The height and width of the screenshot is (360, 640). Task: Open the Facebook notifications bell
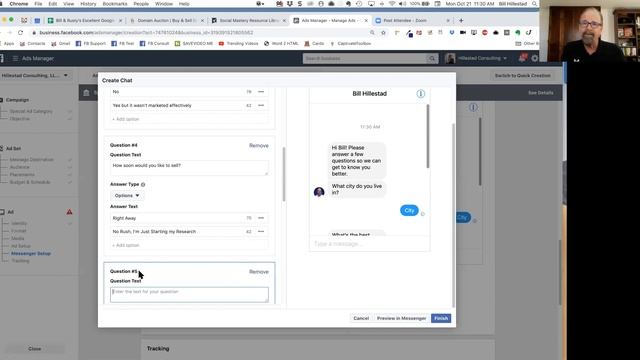(522, 58)
